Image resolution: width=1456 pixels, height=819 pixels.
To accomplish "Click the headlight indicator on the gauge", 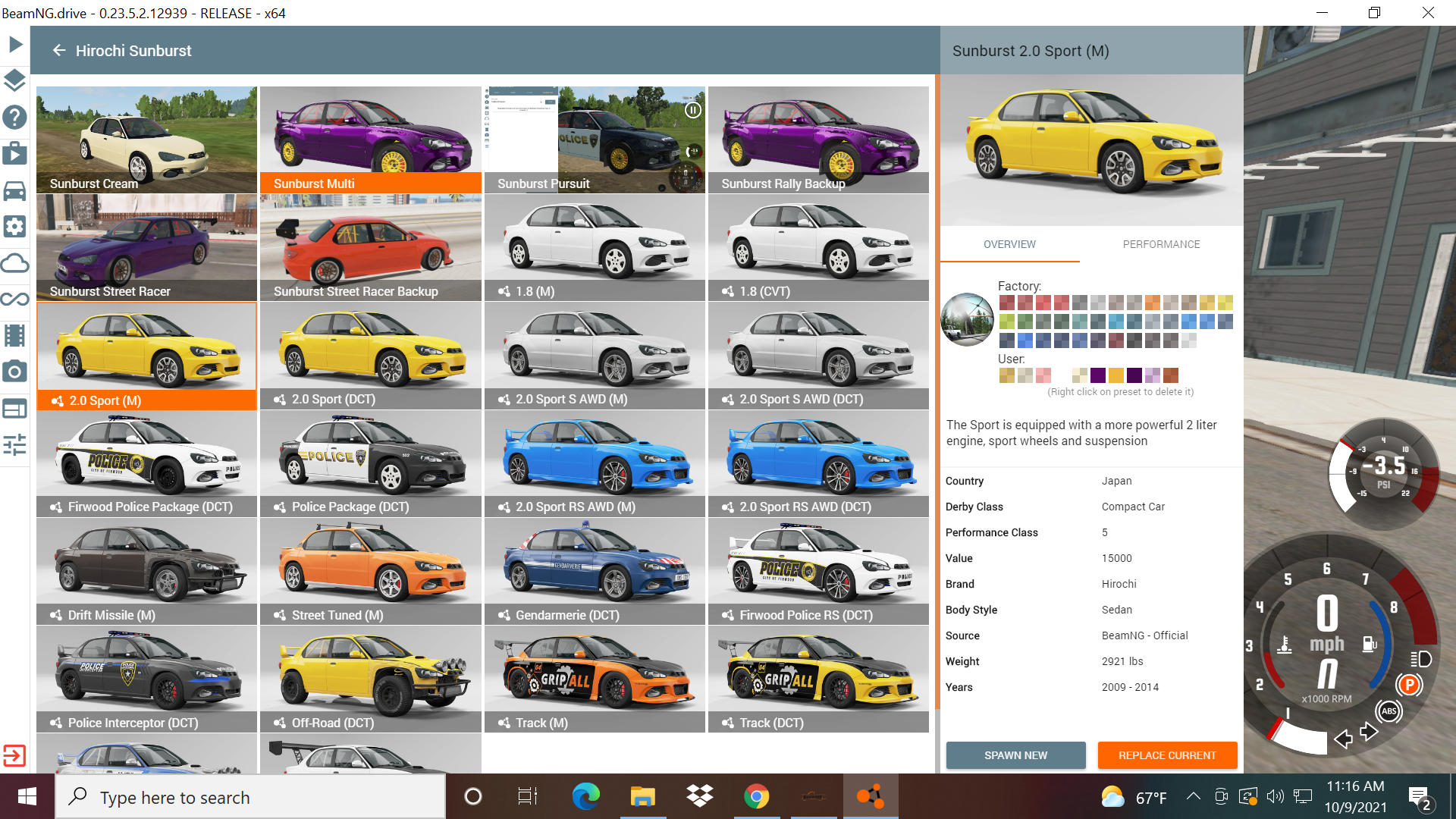I will click(1421, 658).
